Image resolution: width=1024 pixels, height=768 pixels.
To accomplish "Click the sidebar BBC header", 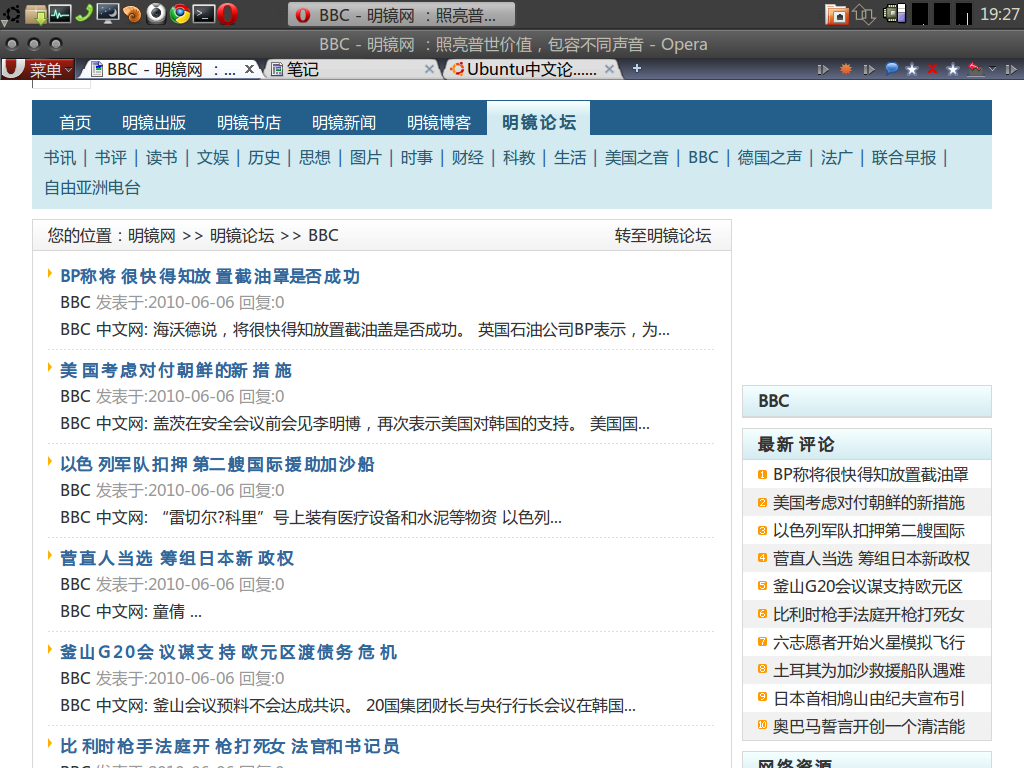I will tap(867, 401).
